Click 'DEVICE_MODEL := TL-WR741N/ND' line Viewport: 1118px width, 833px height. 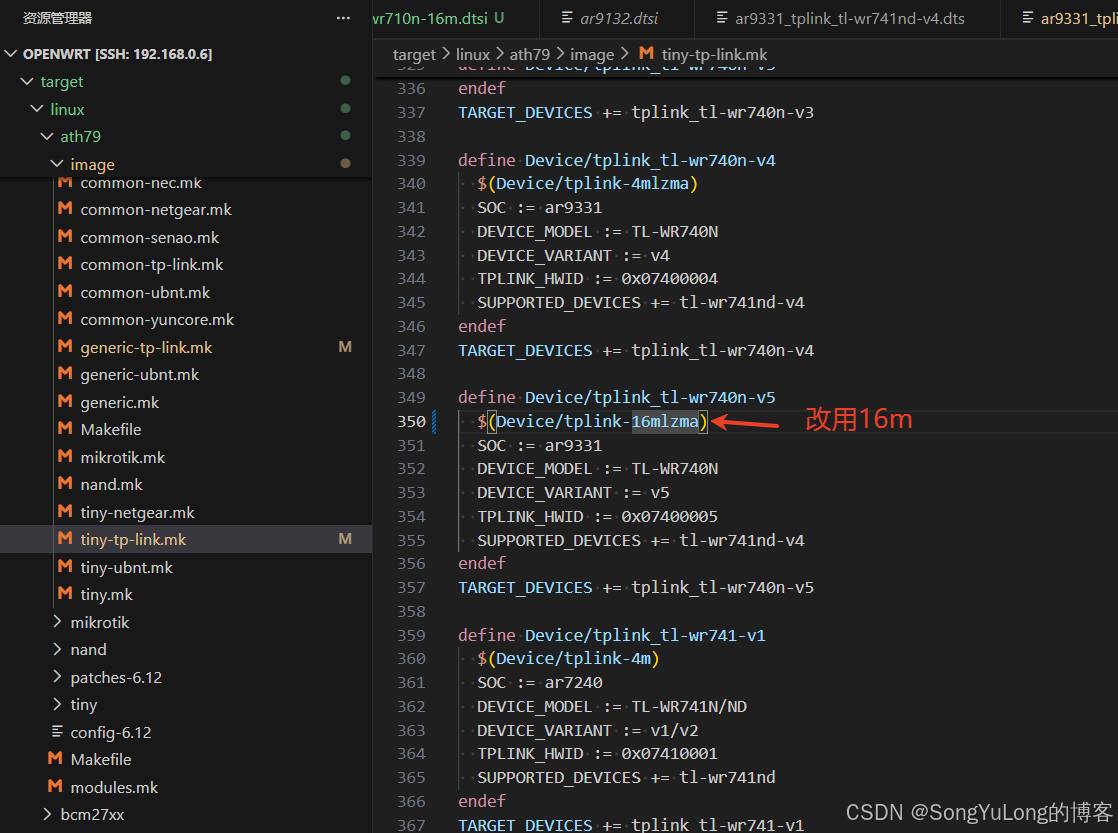pyautogui.click(x=612, y=707)
